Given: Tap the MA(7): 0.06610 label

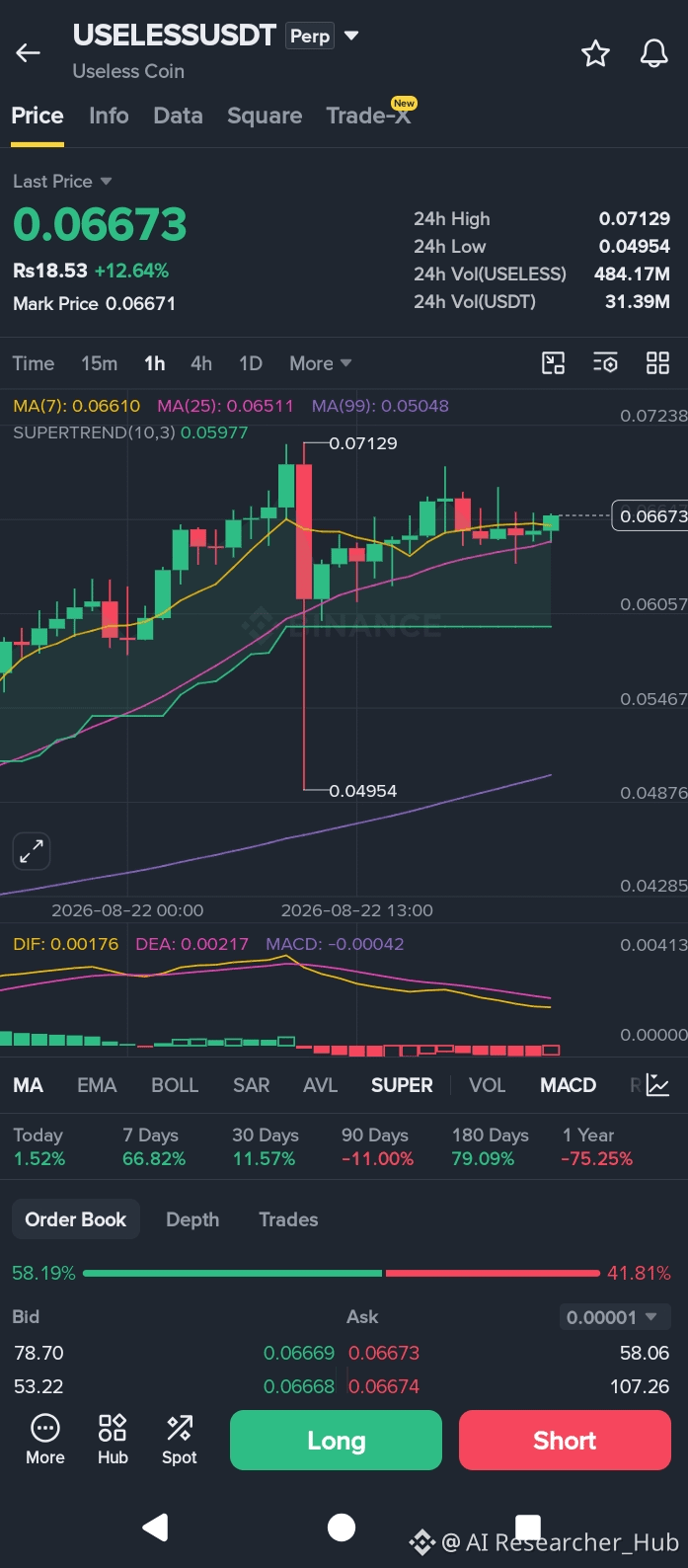Looking at the screenshot, I should (77, 406).
